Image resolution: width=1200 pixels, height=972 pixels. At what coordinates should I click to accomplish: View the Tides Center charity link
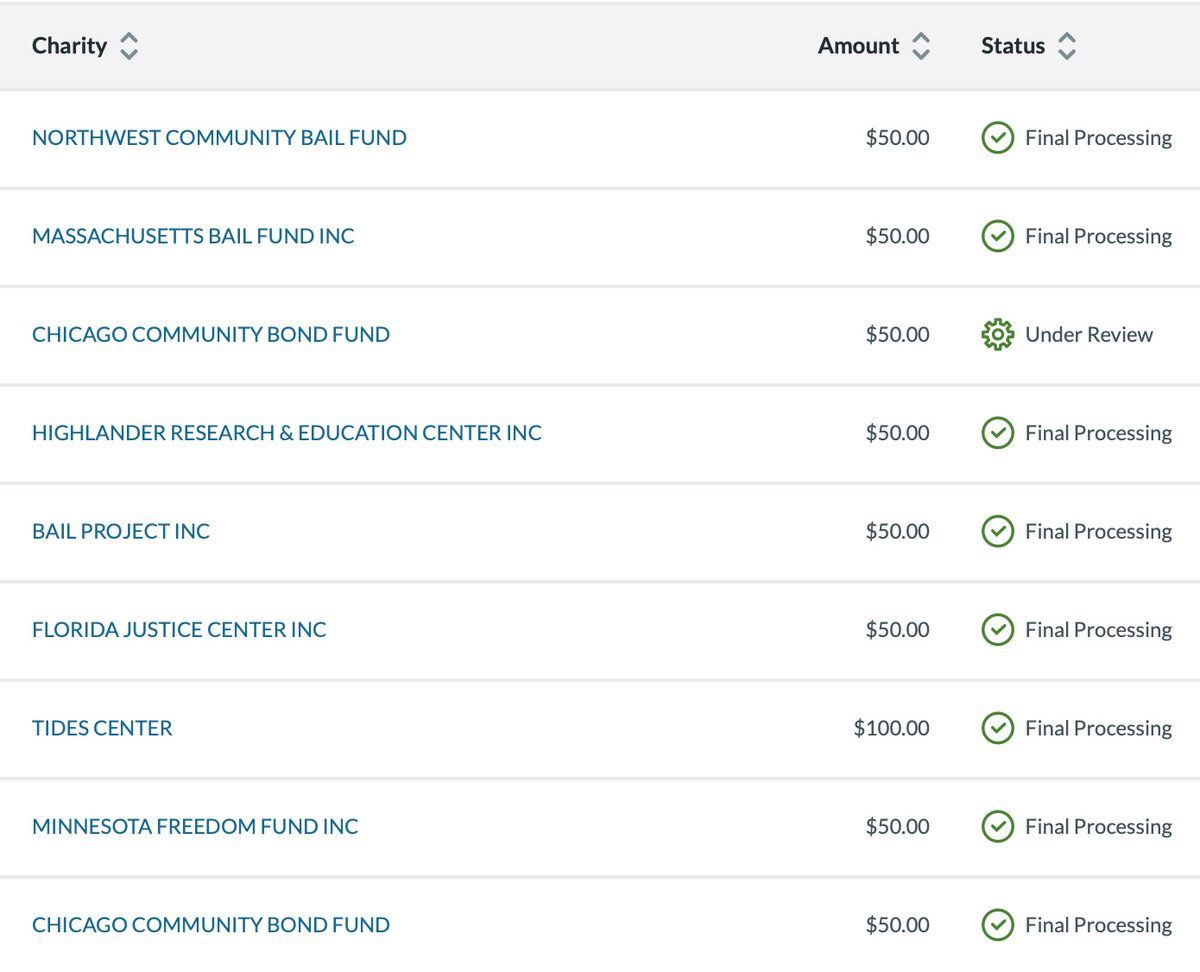pyautogui.click(x=102, y=728)
